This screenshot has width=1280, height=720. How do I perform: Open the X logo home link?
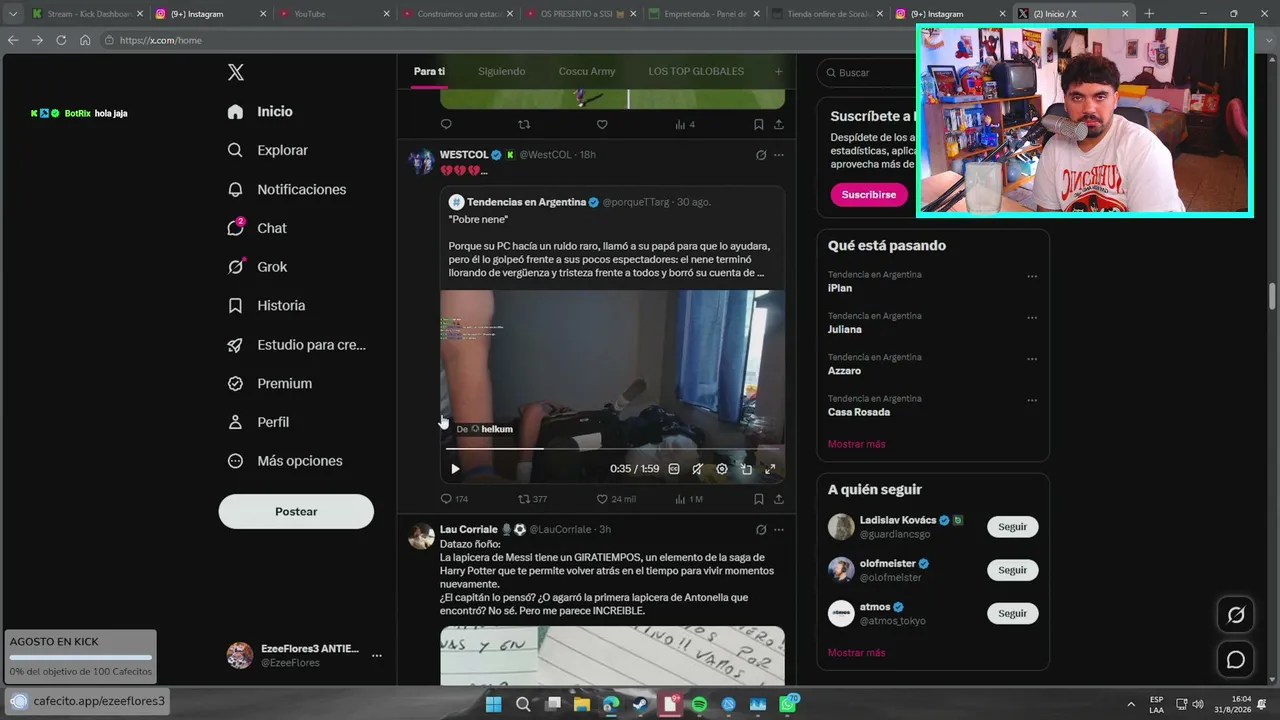point(236,72)
